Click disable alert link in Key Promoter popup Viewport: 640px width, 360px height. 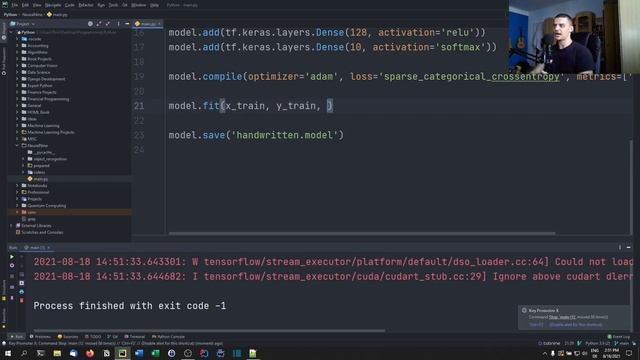(576, 324)
